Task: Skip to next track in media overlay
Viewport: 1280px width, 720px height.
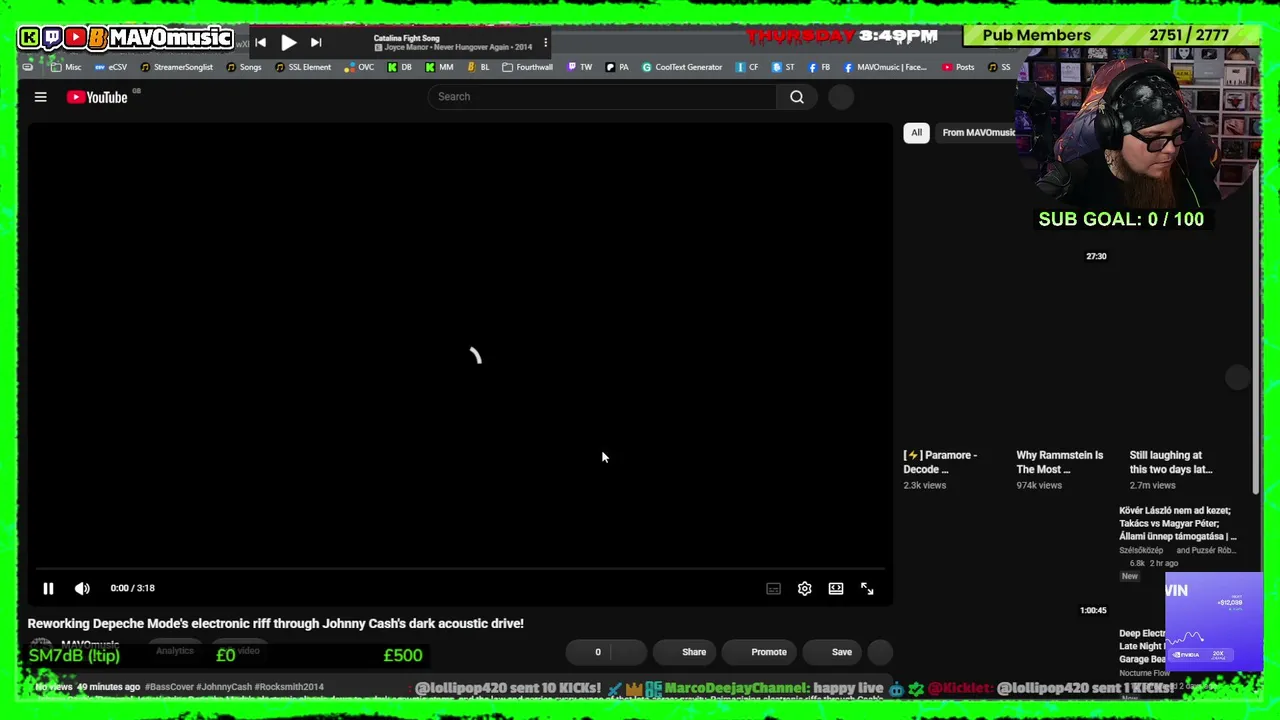Action: pyautogui.click(x=316, y=42)
